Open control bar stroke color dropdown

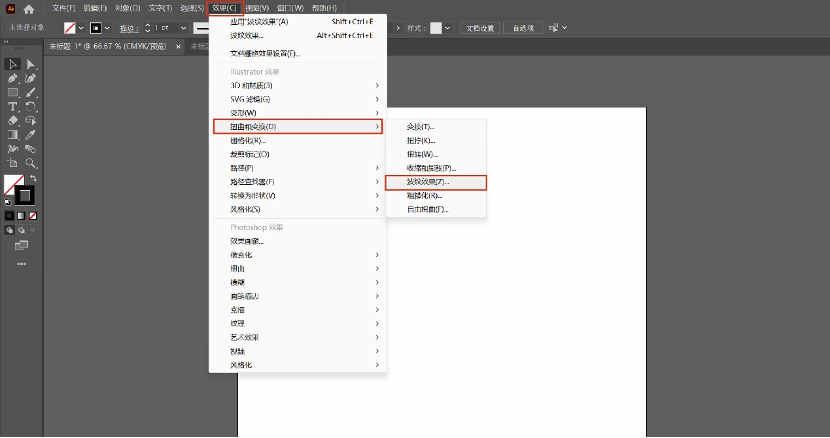[x=107, y=28]
